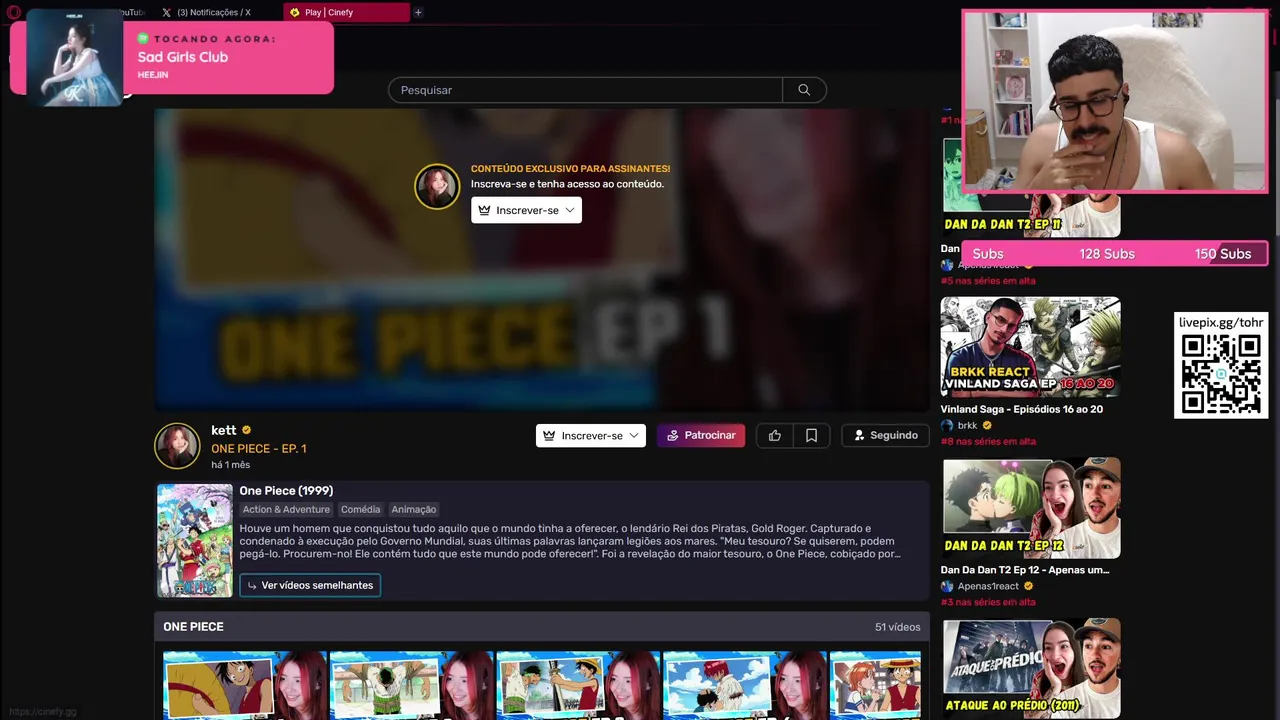Viewport: 1280px width, 720px height.
Task: Click the verified badge next to kett
Action: pos(246,430)
